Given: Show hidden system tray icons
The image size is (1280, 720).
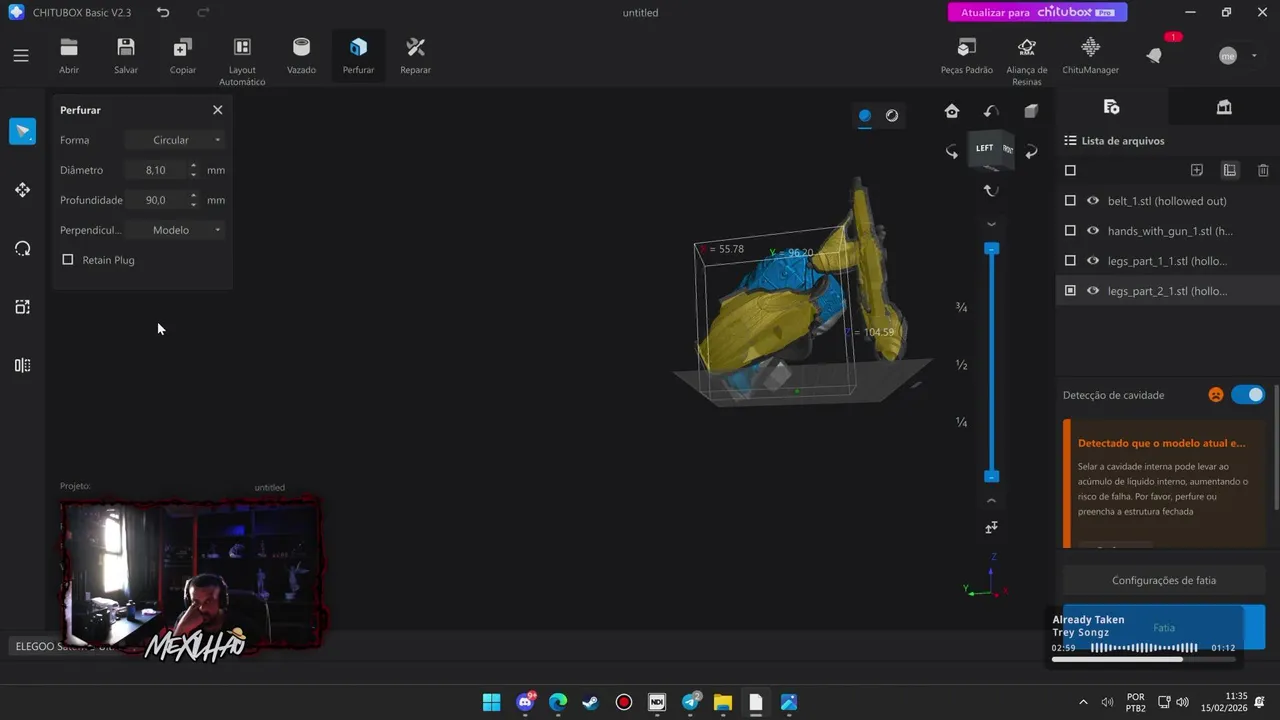Looking at the screenshot, I should [x=1083, y=702].
